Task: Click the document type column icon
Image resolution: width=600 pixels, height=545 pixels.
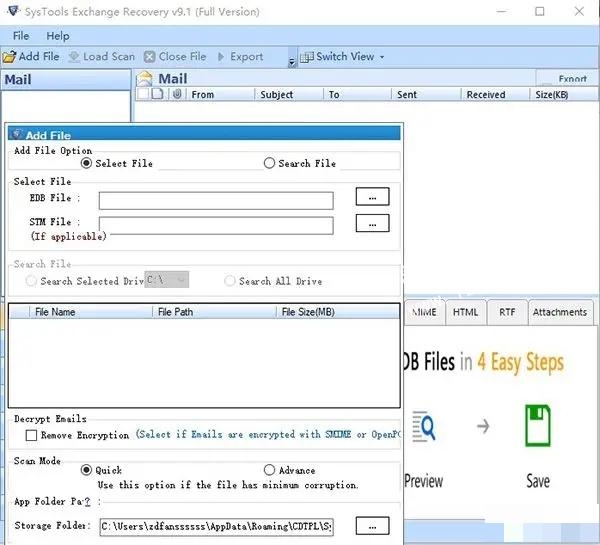Action: pos(157,94)
